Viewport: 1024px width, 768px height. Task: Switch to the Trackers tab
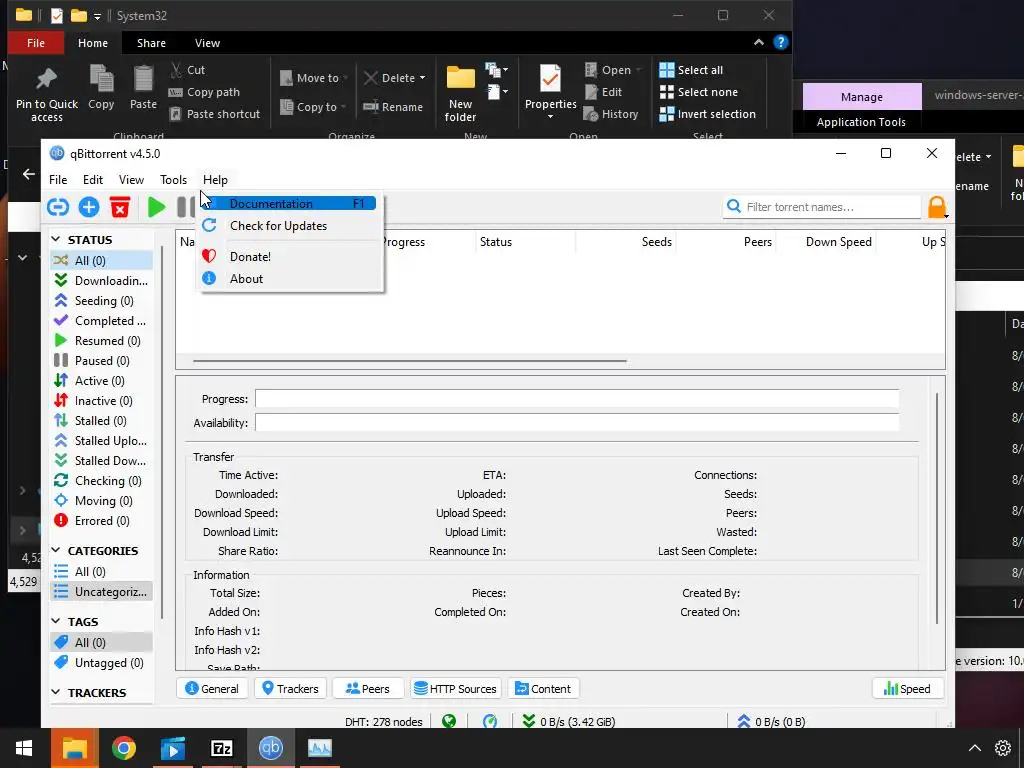click(290, 689)
